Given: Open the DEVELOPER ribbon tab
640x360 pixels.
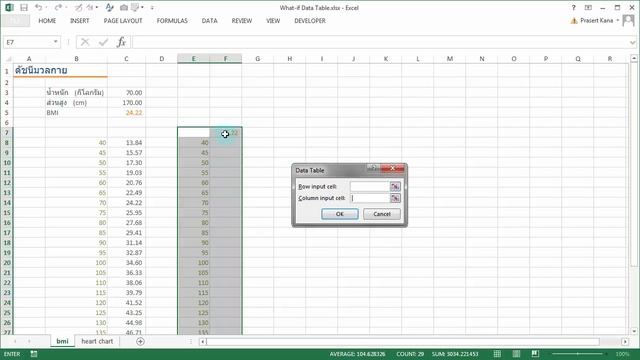Looking at the screenshot, I should tap(310, 21).
